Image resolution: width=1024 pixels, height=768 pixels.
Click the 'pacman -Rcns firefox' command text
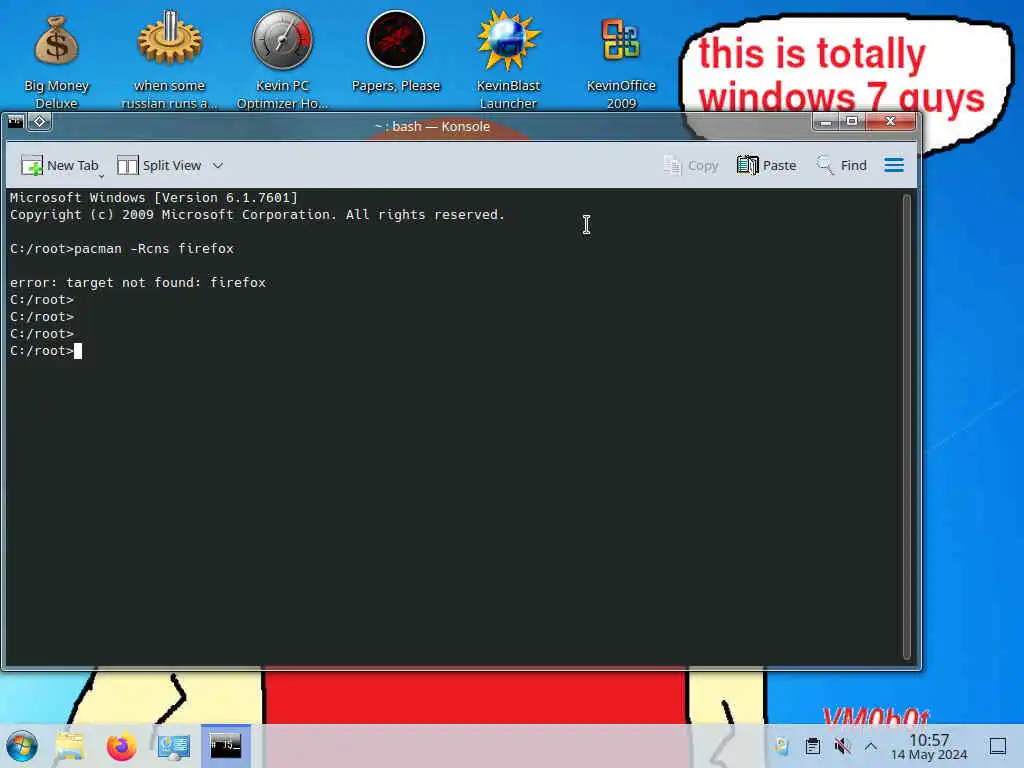point(153,249)
